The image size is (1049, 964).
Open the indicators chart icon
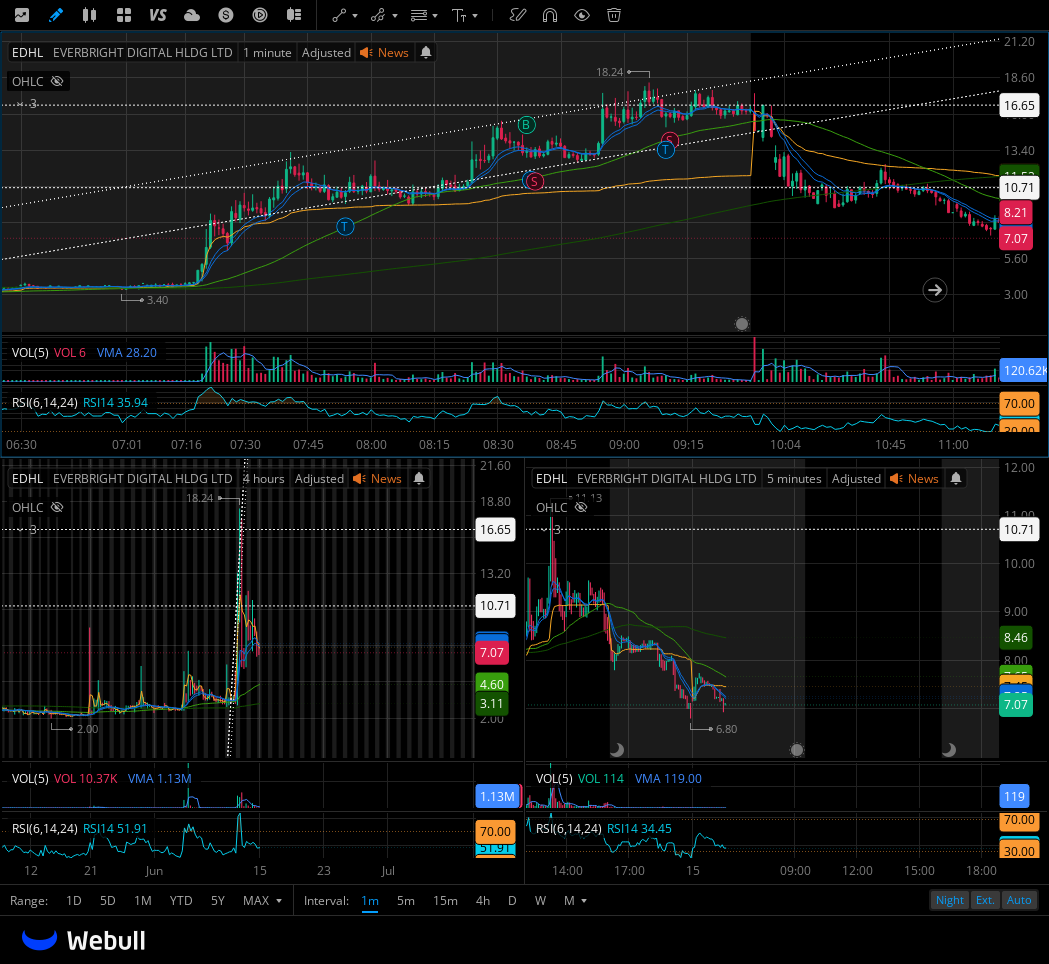pos(22,15)
